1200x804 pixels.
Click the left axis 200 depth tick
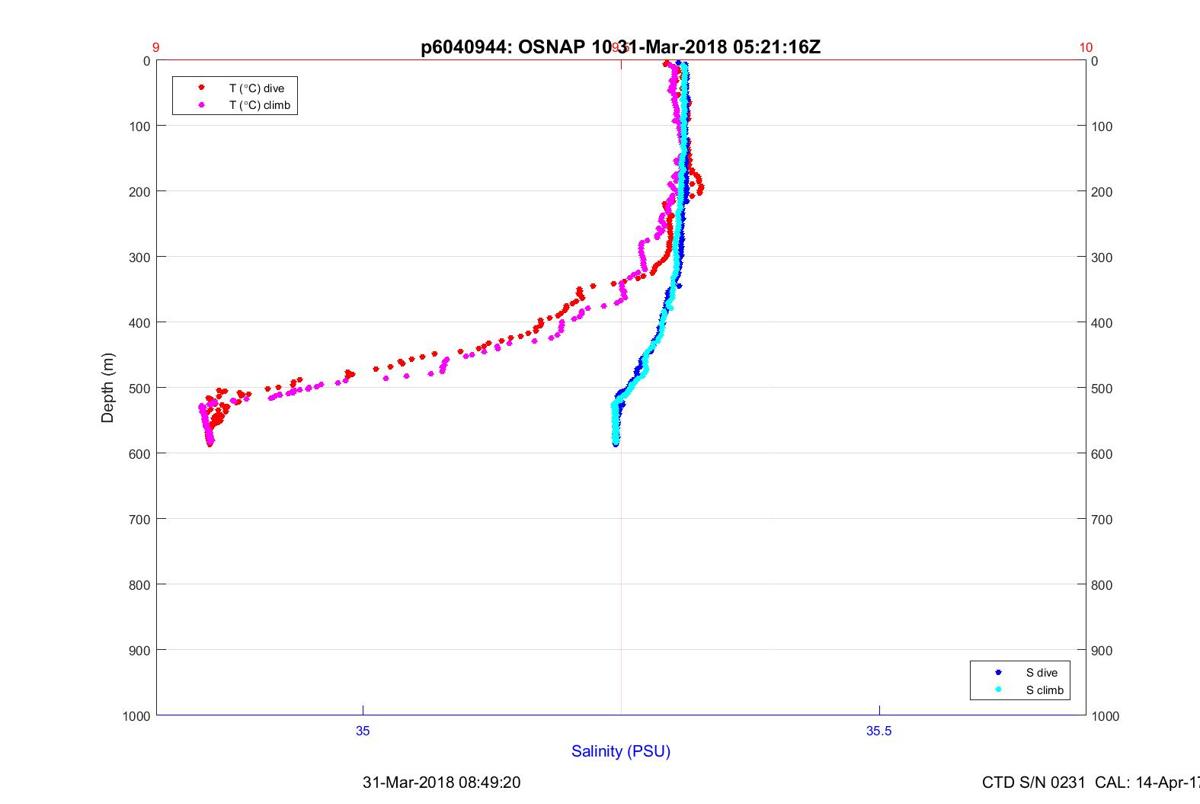click(x=139, y=191)
